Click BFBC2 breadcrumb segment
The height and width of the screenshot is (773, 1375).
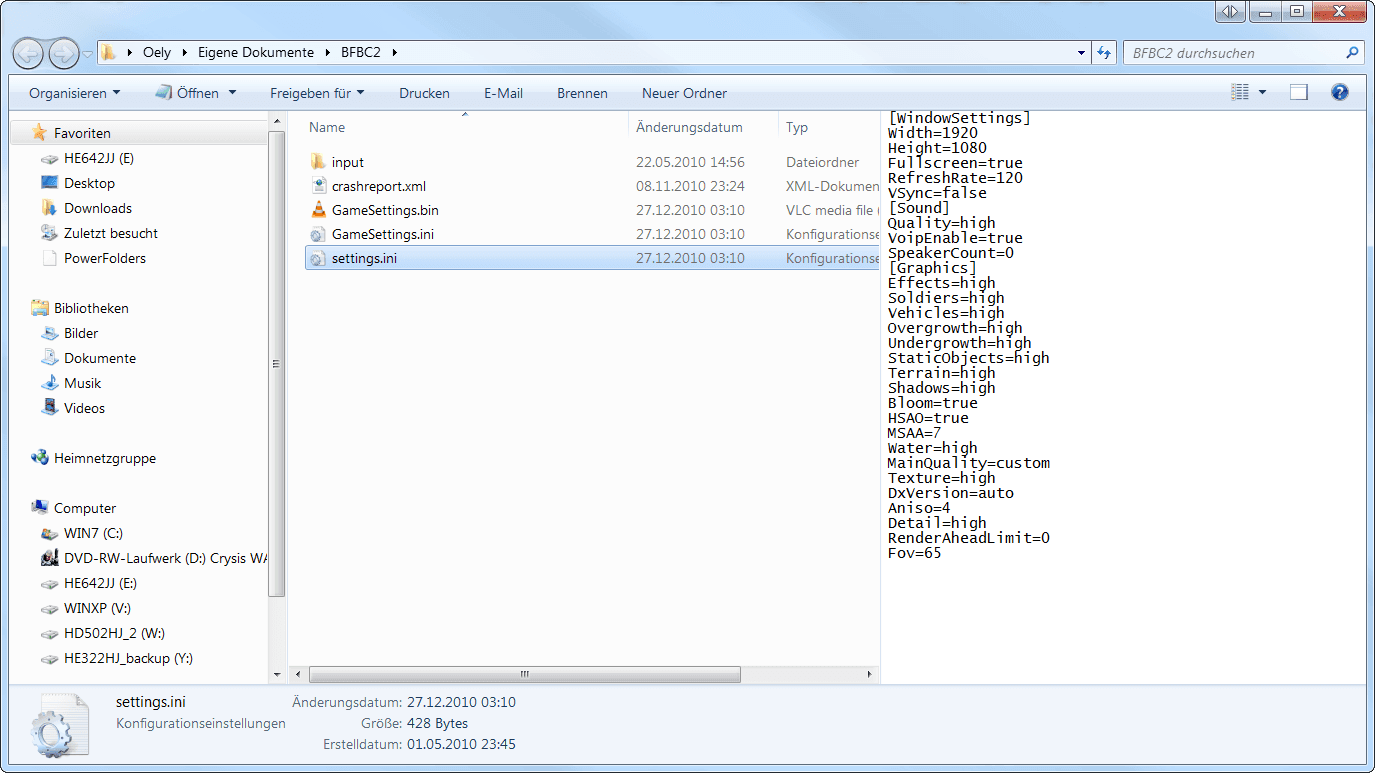coord(359,53)
